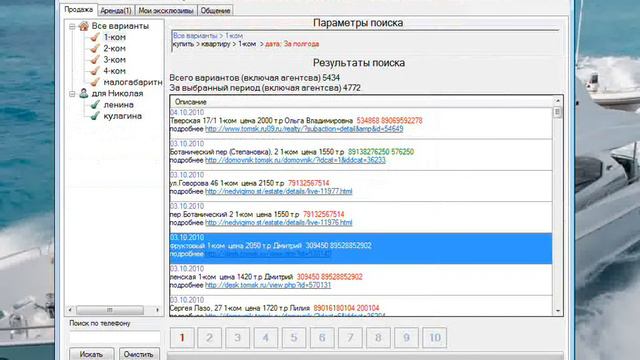Click the checkmark icon beside 3-ком
The height and width of the screenshot is (360, 640).
point(95,60)
